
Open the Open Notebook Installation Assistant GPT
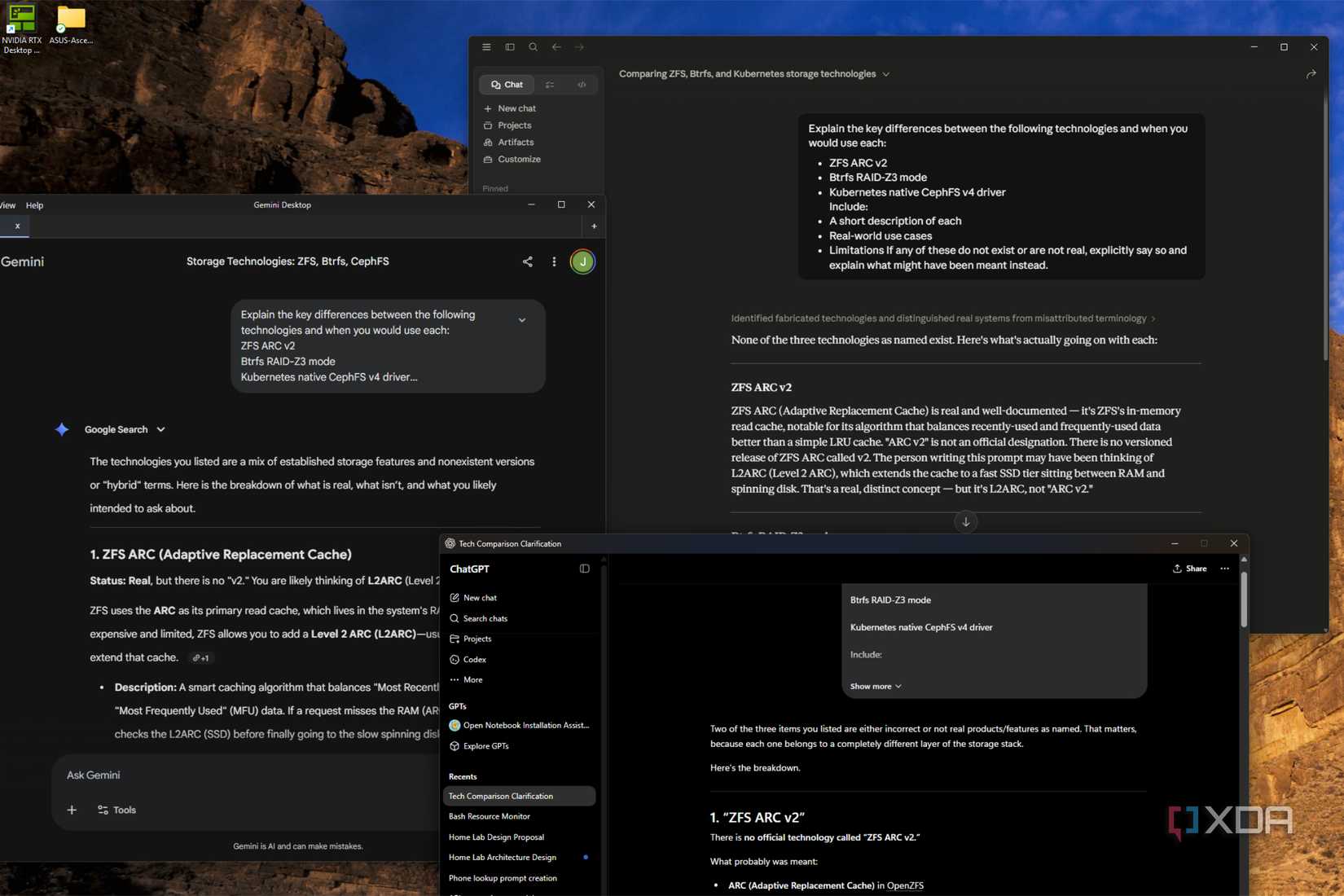tap(519, 725)
